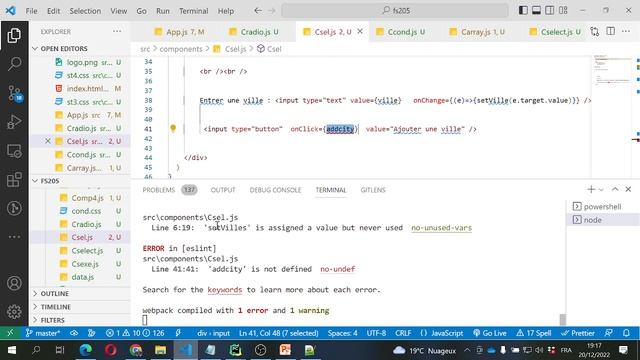640x360 pixels.
Task: Toggle the bottom panel visibility
Action: pos(536,10)
